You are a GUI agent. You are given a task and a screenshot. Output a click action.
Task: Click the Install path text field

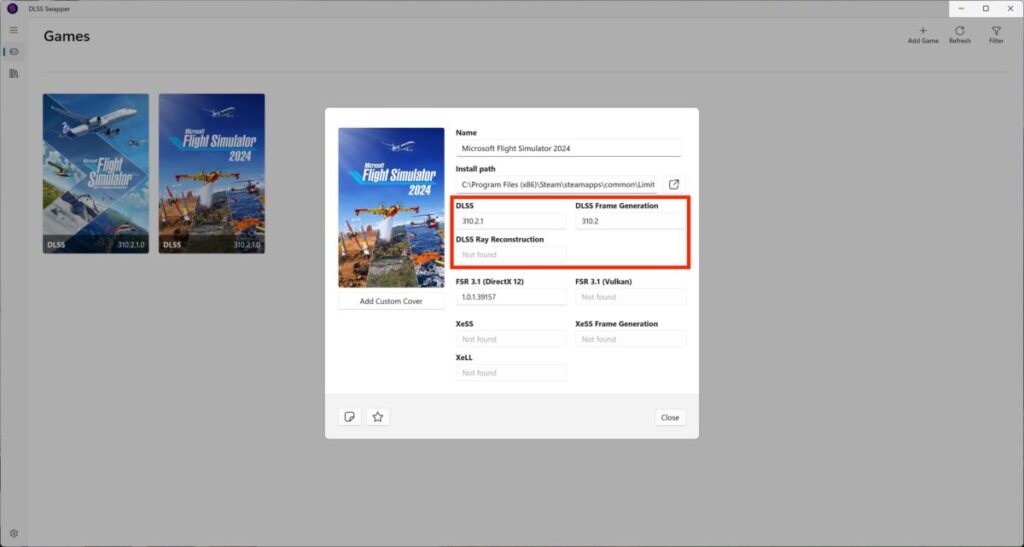tap(558, 185)
